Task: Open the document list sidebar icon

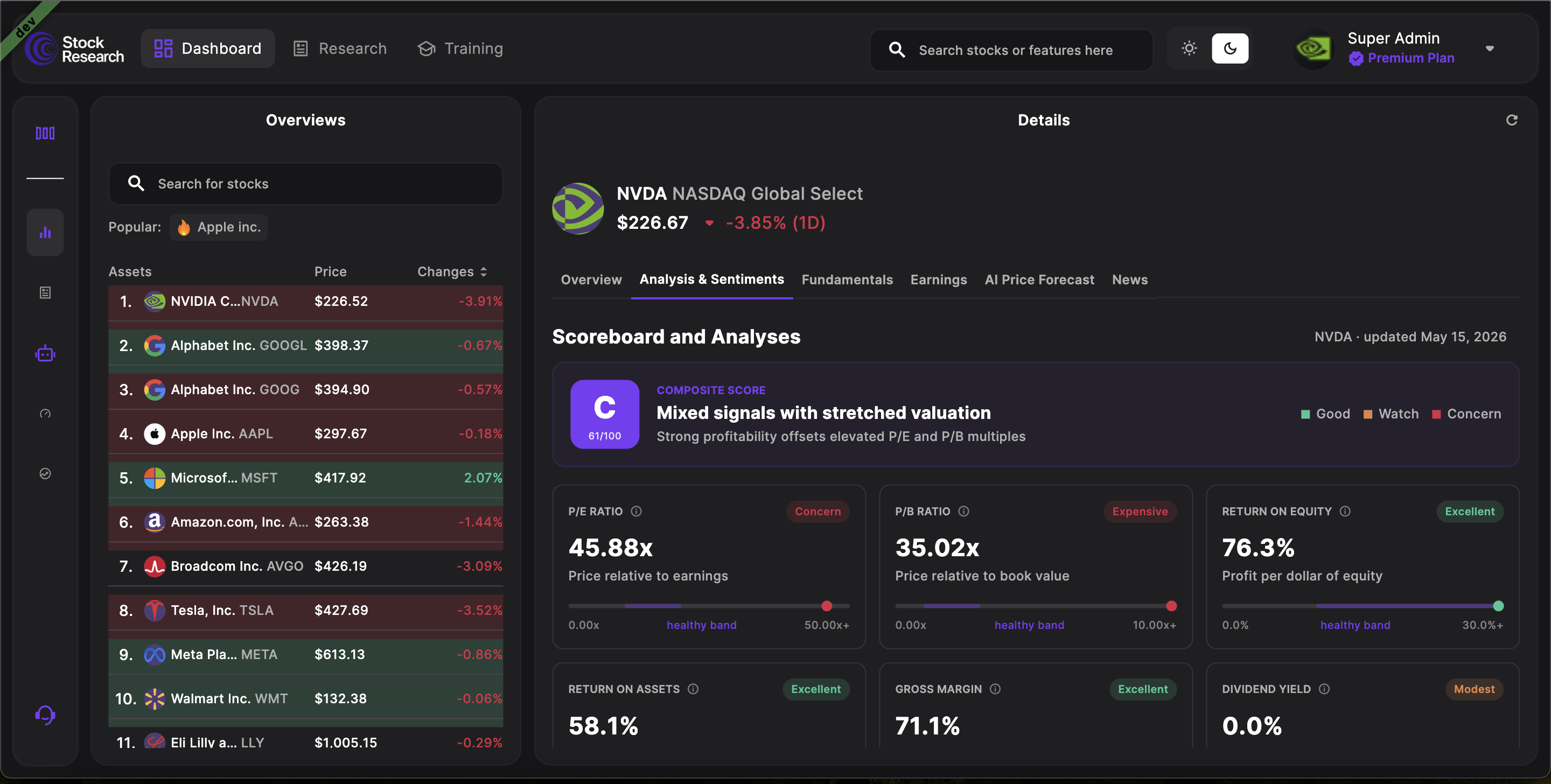Action: (x=45, y=292)
